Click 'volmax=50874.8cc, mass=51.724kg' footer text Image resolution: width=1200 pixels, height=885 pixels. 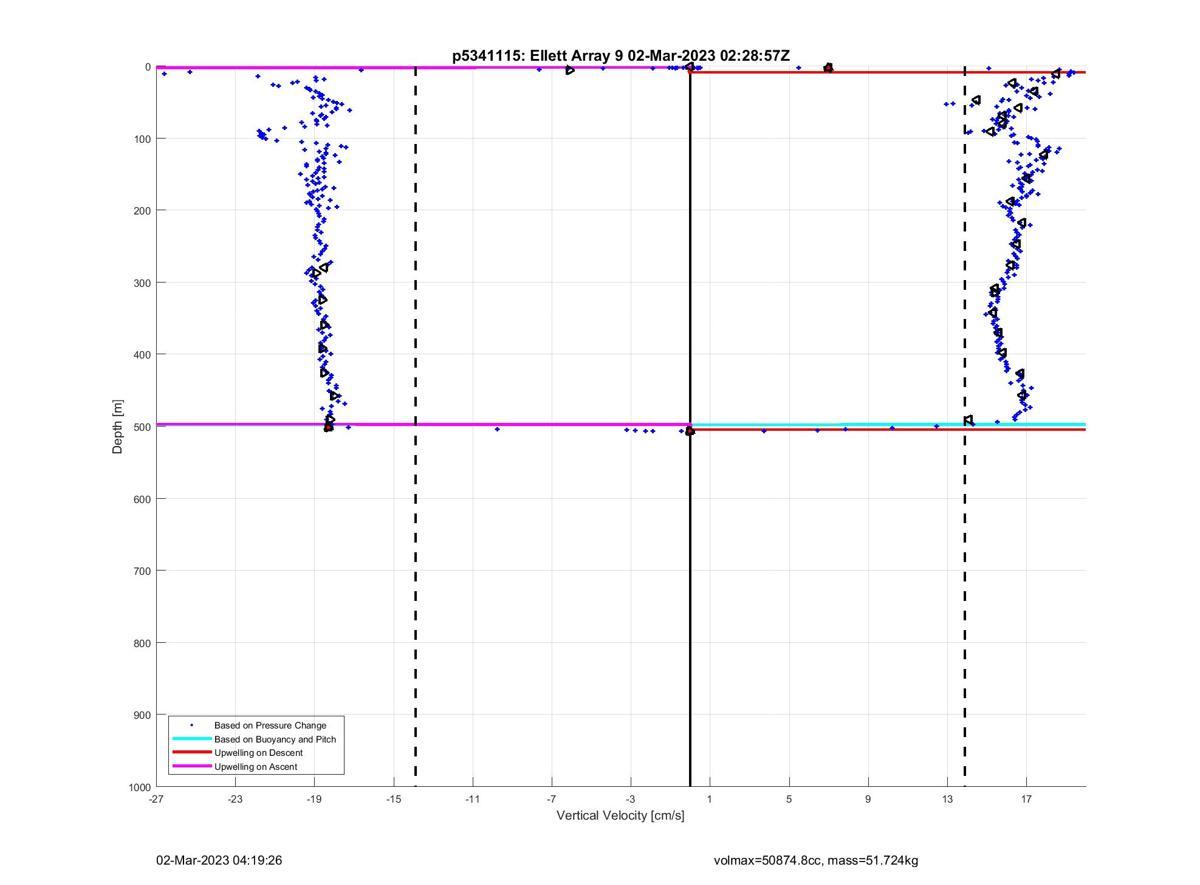coord(816,860)
